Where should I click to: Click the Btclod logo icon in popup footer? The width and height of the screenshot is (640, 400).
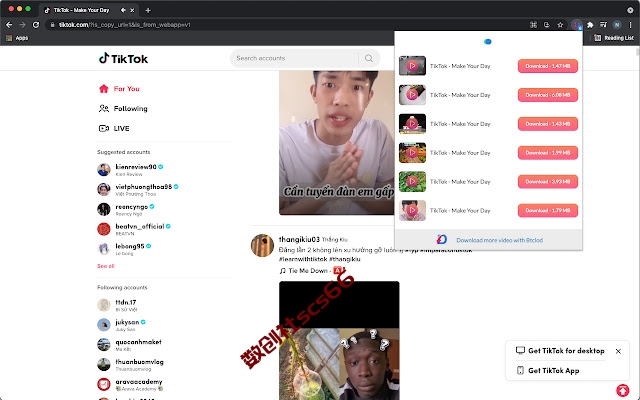pos(442,240)
